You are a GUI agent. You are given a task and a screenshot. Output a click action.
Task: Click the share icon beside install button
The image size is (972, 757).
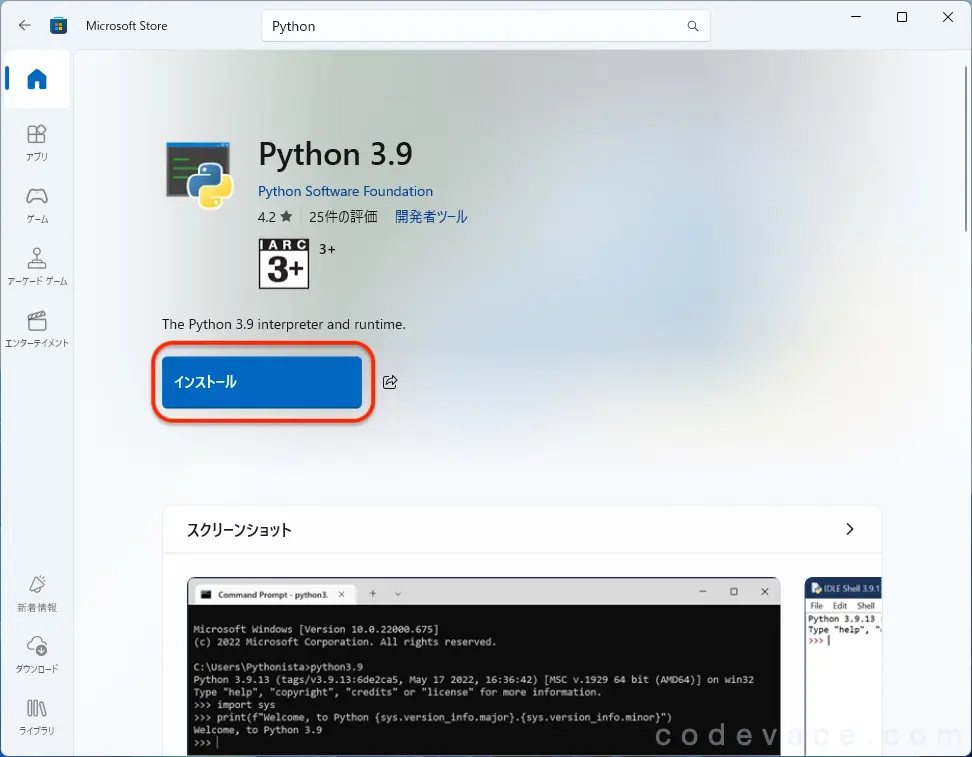(x=390, y=382)
